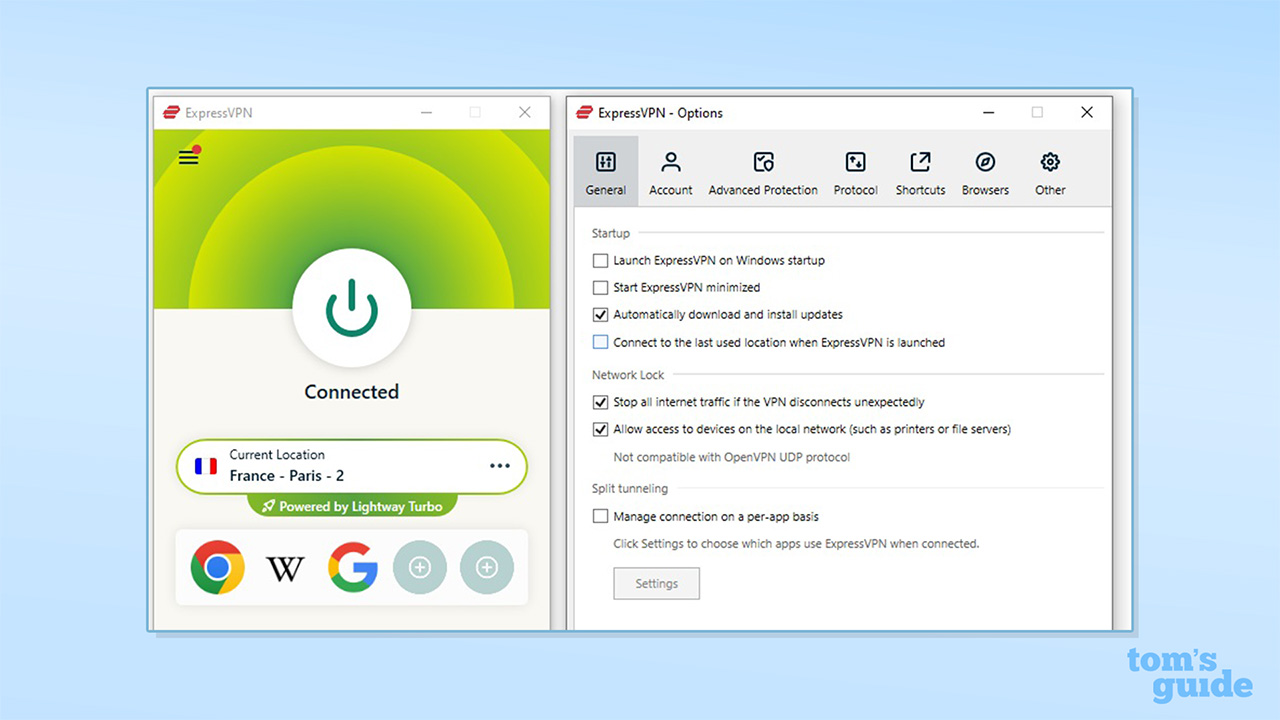The height and width of the screenshot is (720, 1280).
Task: Click the Current Location selector box
Action: point(351,466)
